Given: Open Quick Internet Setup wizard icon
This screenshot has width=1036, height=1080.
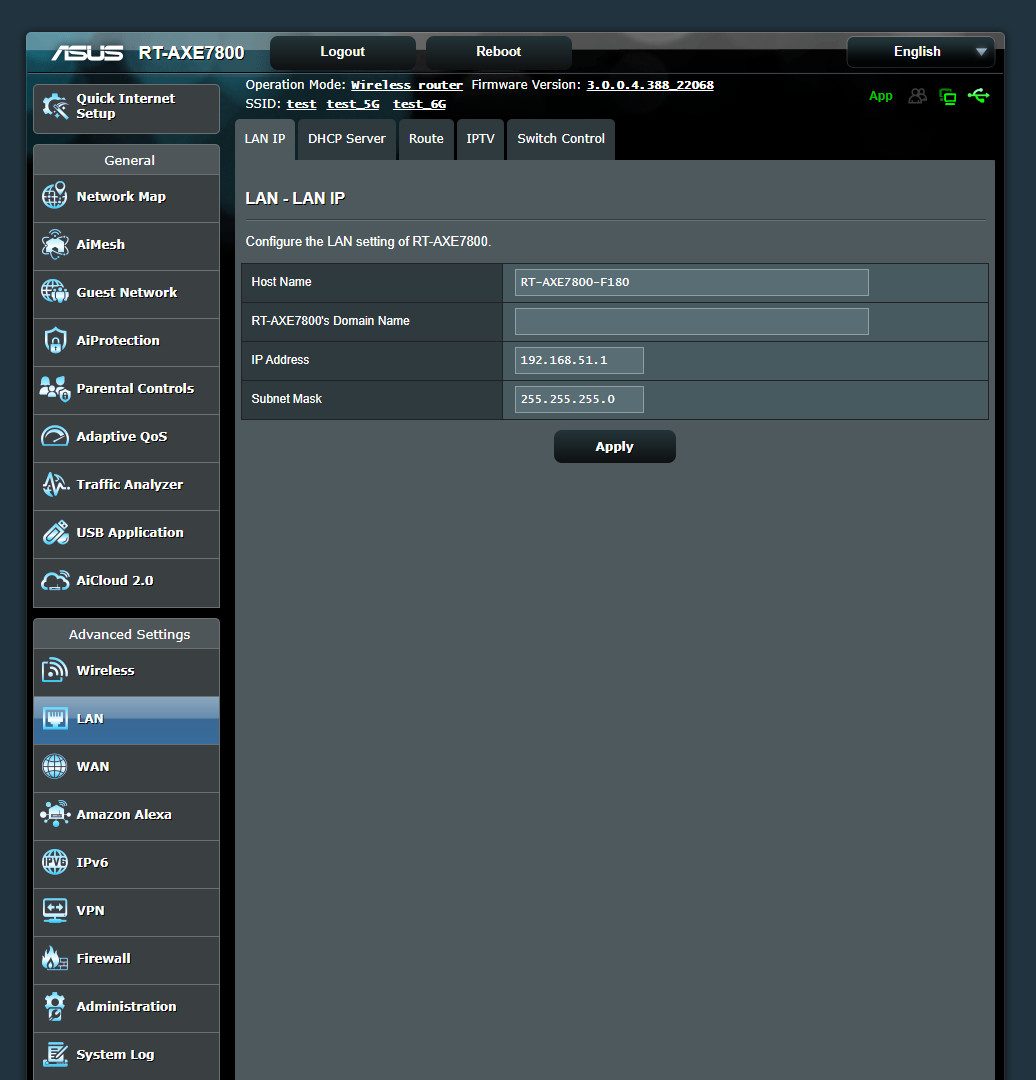Looking at the screenshot, I should 55,106.
